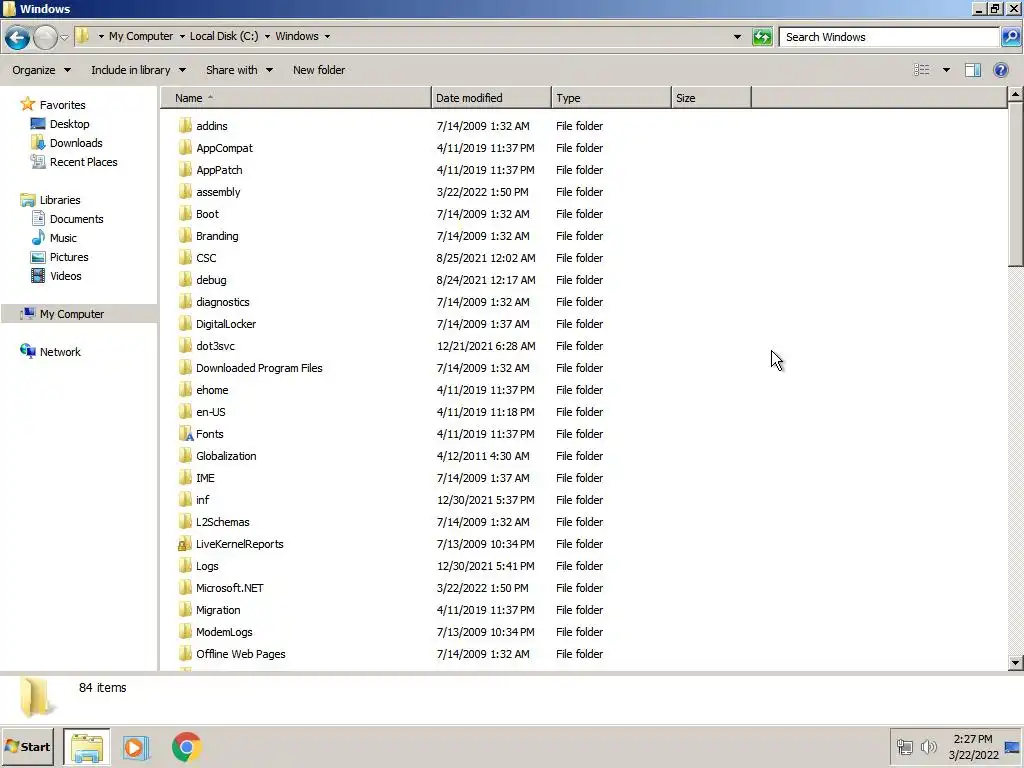Select the LiveKernelReports locked folder icon
Viewport: 1024px width, 768px height.
click(x=185, y=544)
